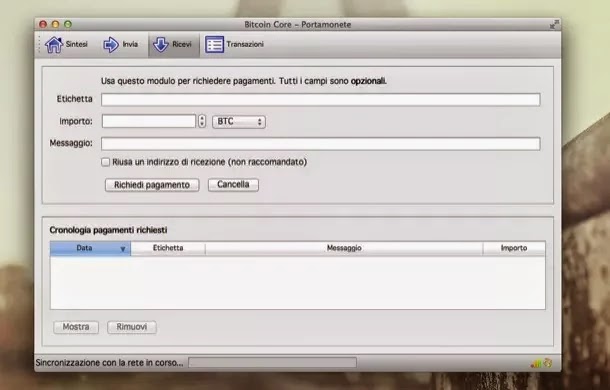Click the synchronization progress bar
Viewport: 610px width, 390px height.
click(x=272, y=363)
